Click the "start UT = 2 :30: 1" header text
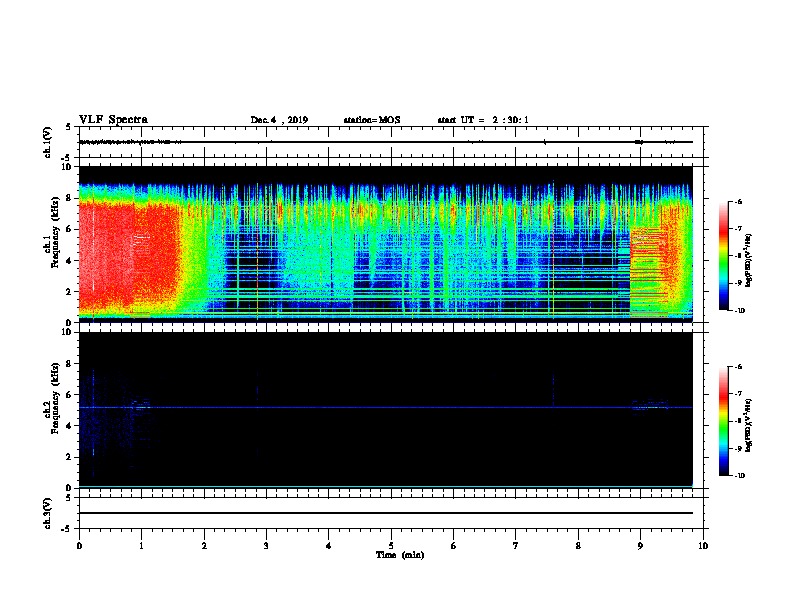This screenshot has height=612, width=792. pyautogui.click(x=483, y=120)
